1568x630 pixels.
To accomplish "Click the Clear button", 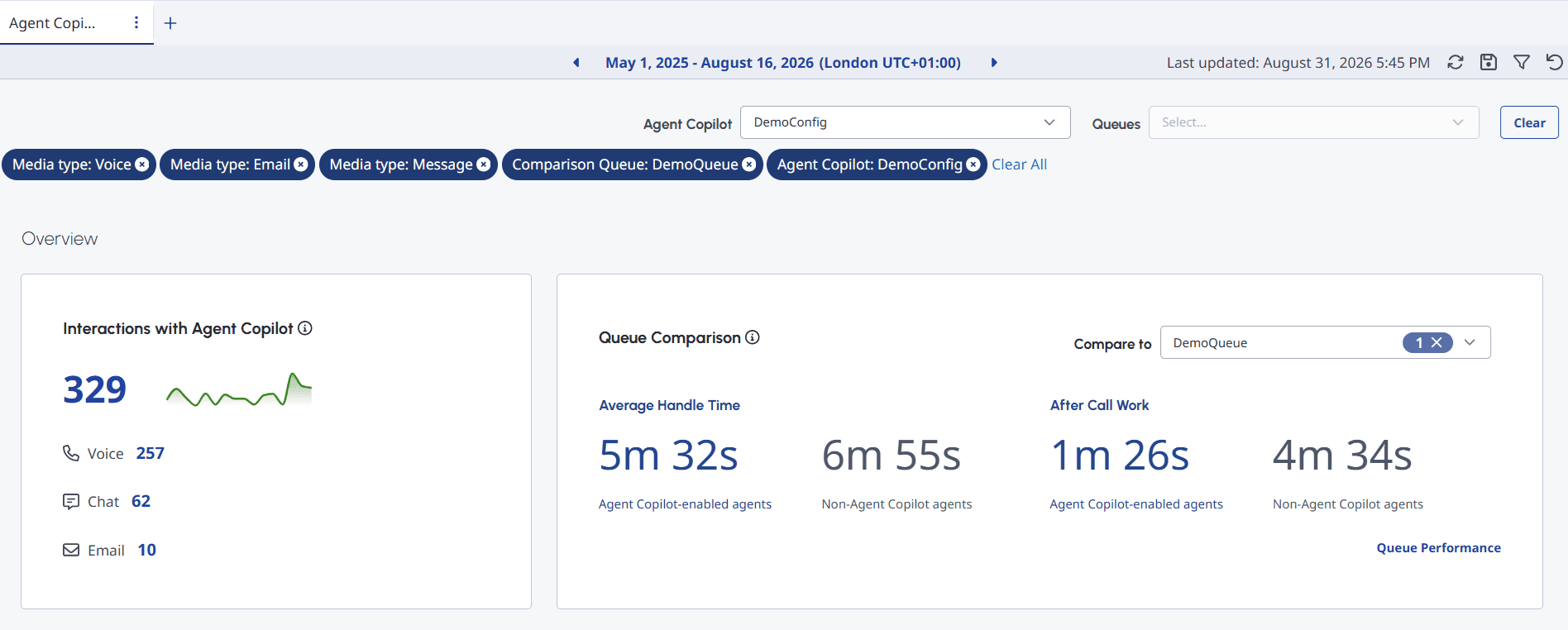I will click(x=1529, y=122).
